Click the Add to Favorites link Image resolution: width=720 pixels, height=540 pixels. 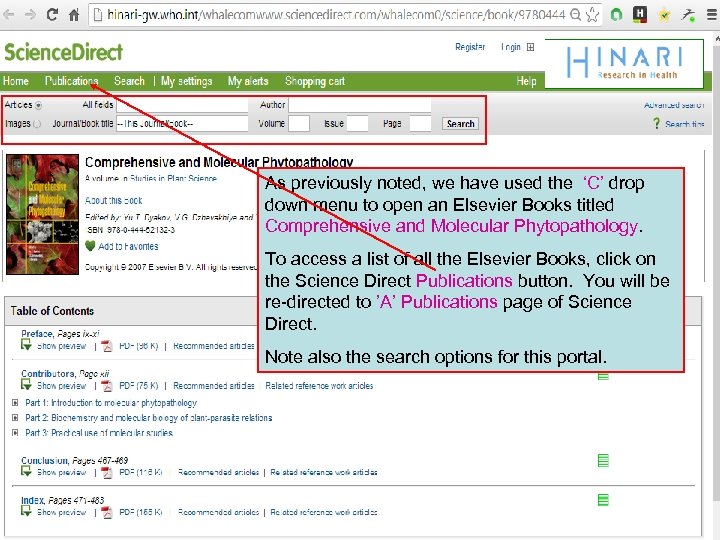click(128, 246)
